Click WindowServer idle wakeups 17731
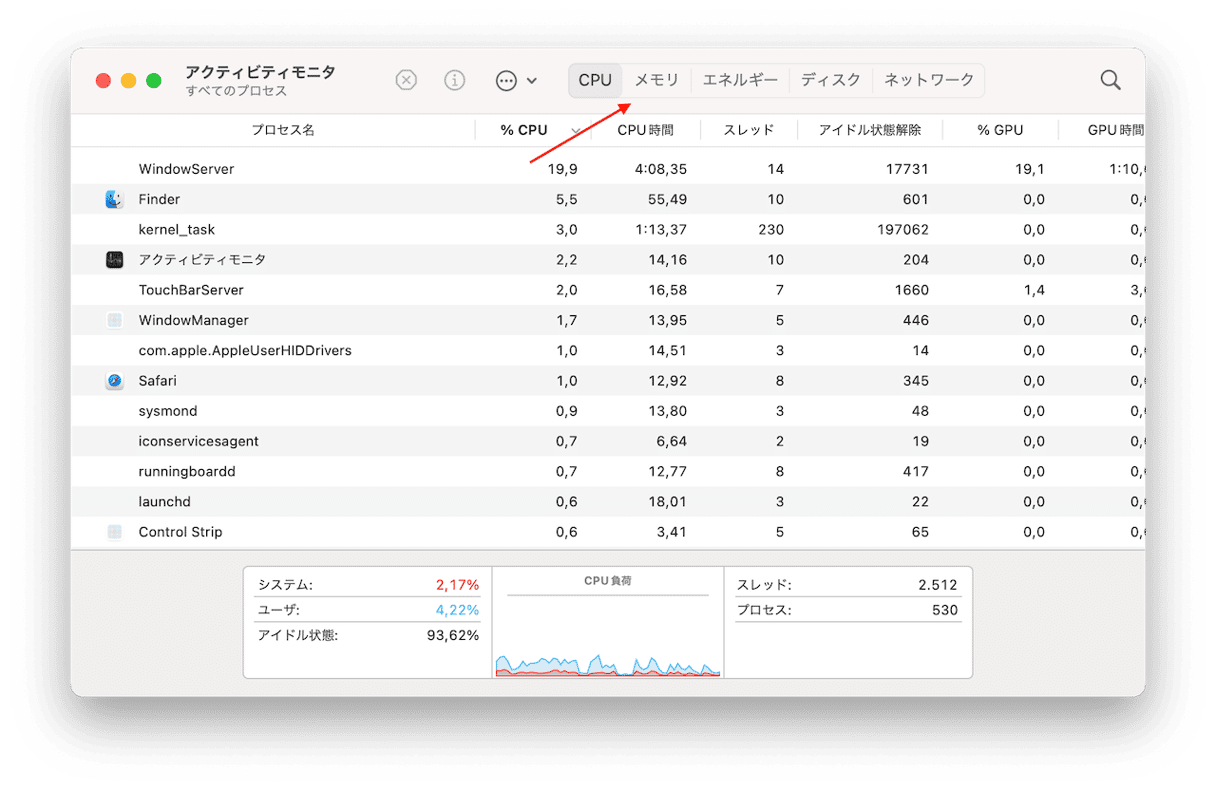Viewport: 1216px width, 790px height. (907, 169)
